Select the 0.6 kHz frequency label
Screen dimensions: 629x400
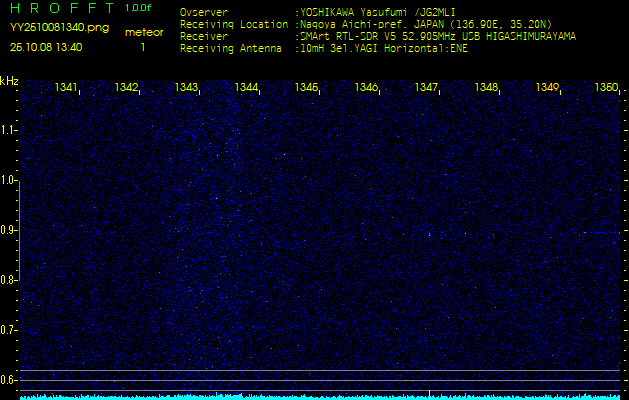tap(9, 379)
